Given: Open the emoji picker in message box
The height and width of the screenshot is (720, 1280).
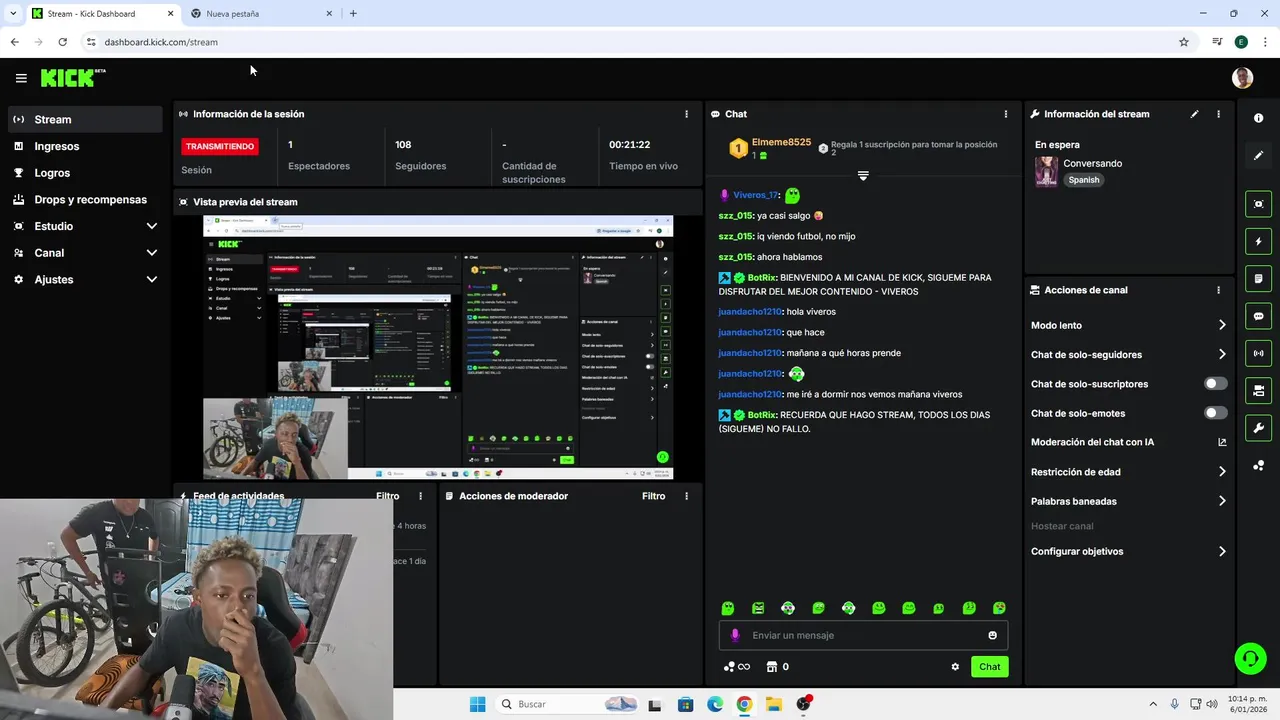Looking at the screenshot, I should point(992,635).
